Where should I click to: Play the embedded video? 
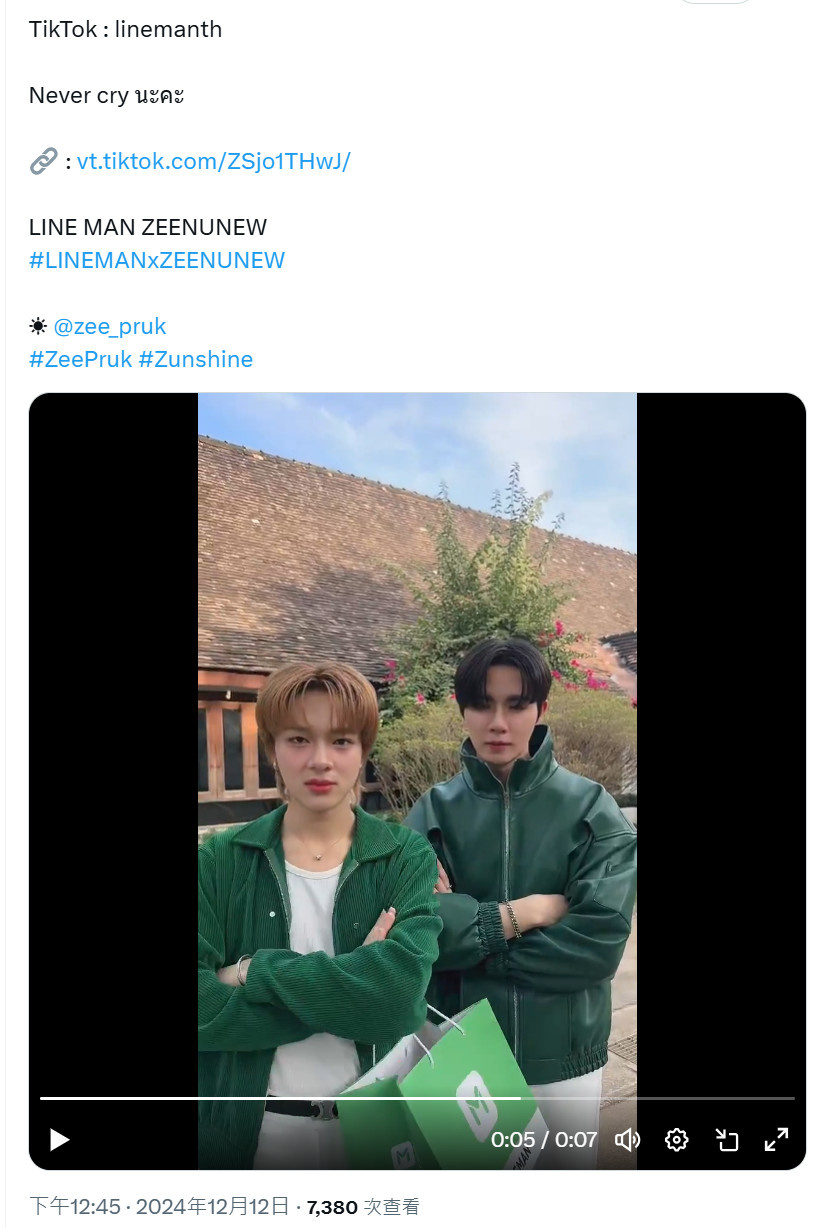[59, 1139]
